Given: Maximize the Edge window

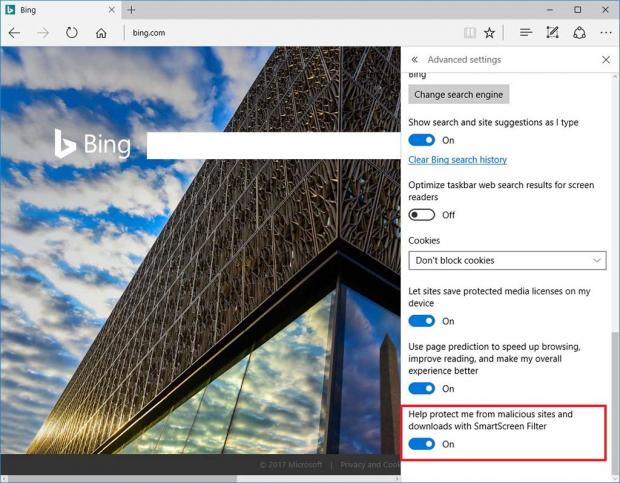Looking at the screenshot, I should pyautogui.click(x=578, y=10).
